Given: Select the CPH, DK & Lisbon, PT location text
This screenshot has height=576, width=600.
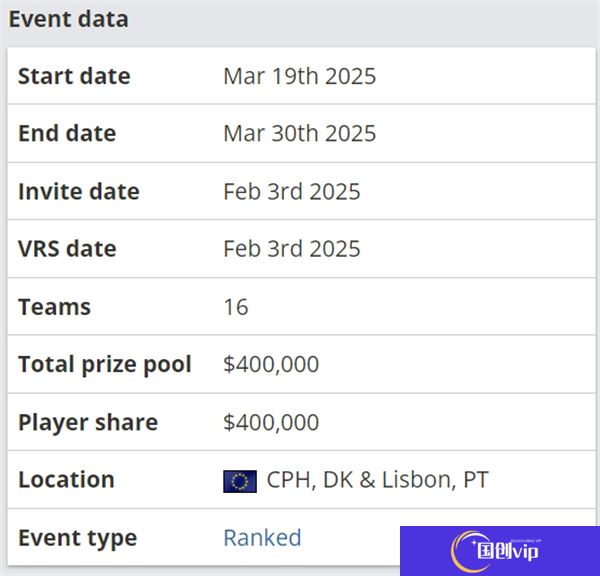Looking at the screenshot, I should tap(377, 480).
